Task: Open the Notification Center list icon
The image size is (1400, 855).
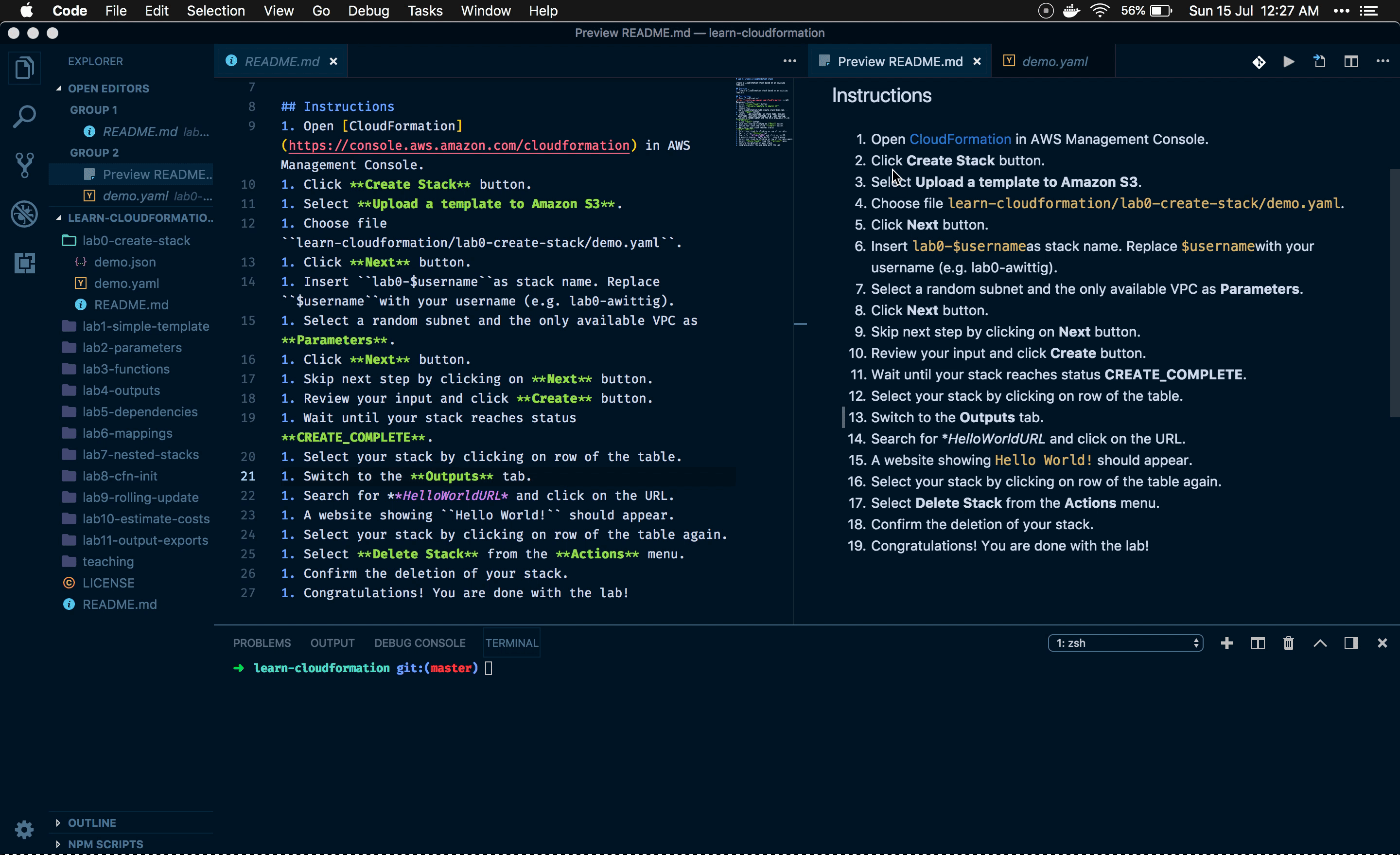Action: pyautogui.click(x=1369, y=11)
